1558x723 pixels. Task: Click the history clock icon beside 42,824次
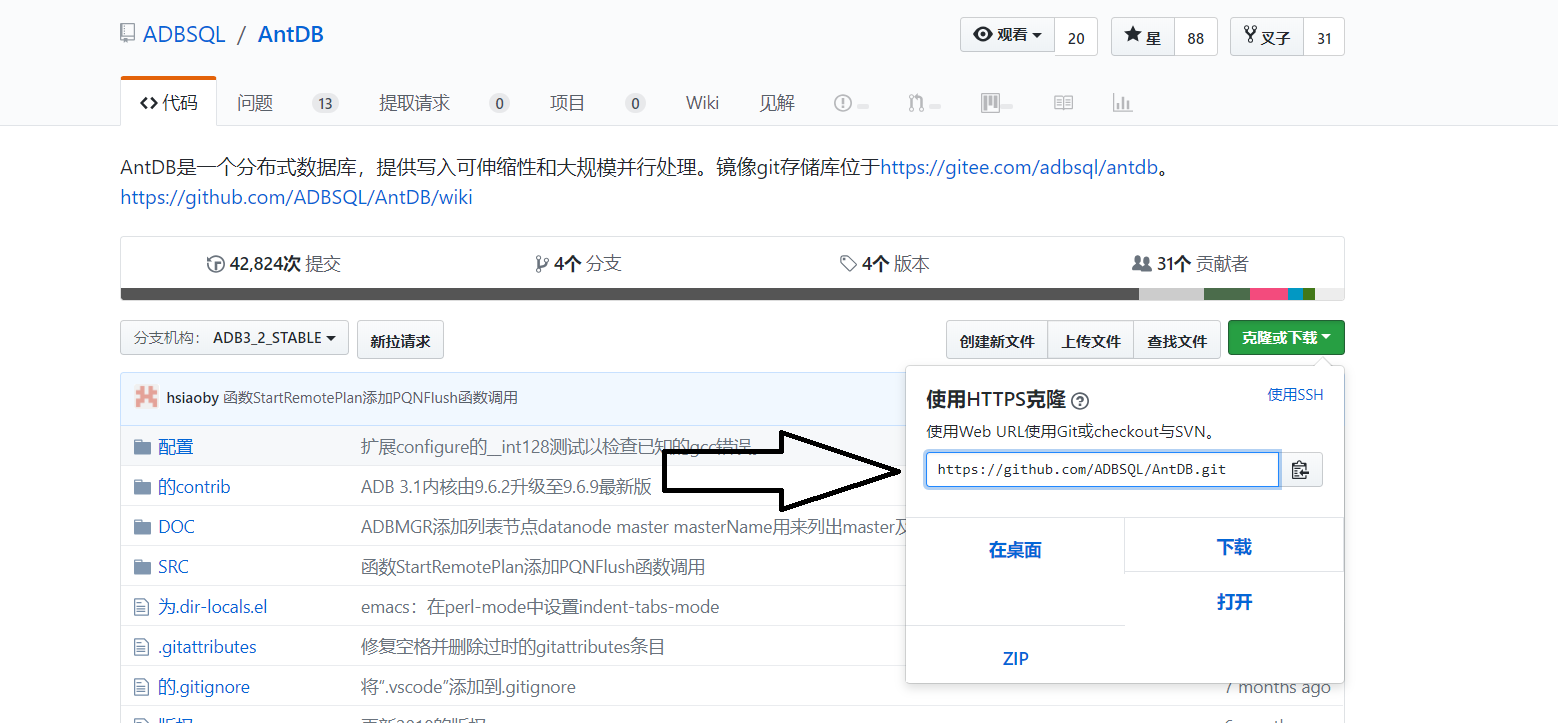click(x=215, y=264)
